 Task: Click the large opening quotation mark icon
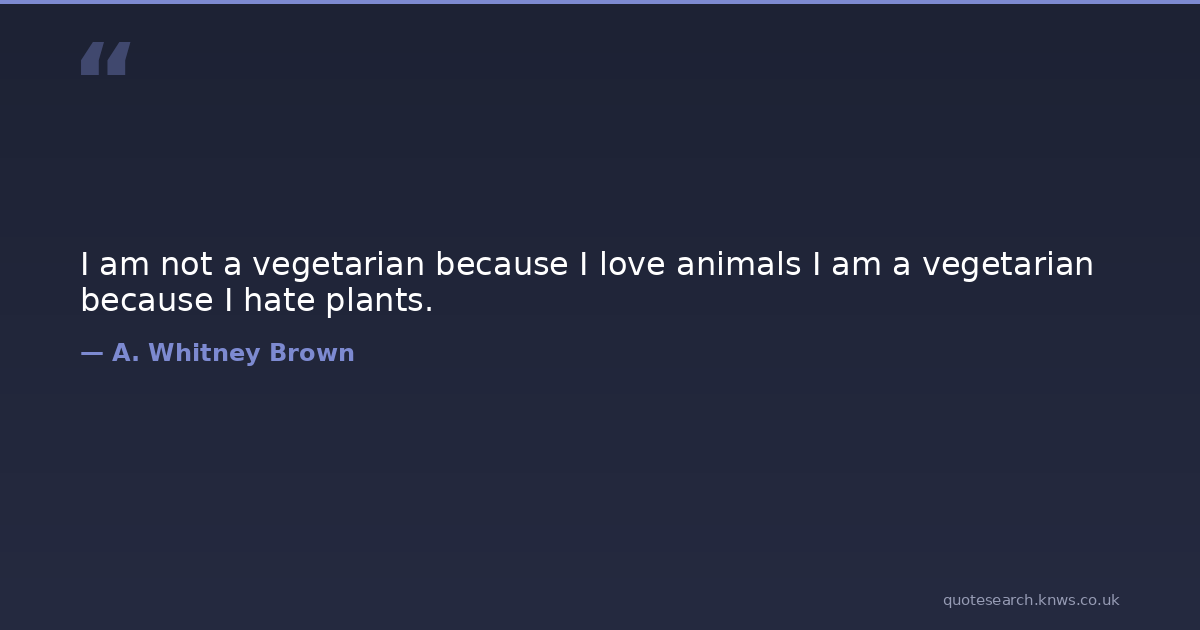click(x=105, y=59)
